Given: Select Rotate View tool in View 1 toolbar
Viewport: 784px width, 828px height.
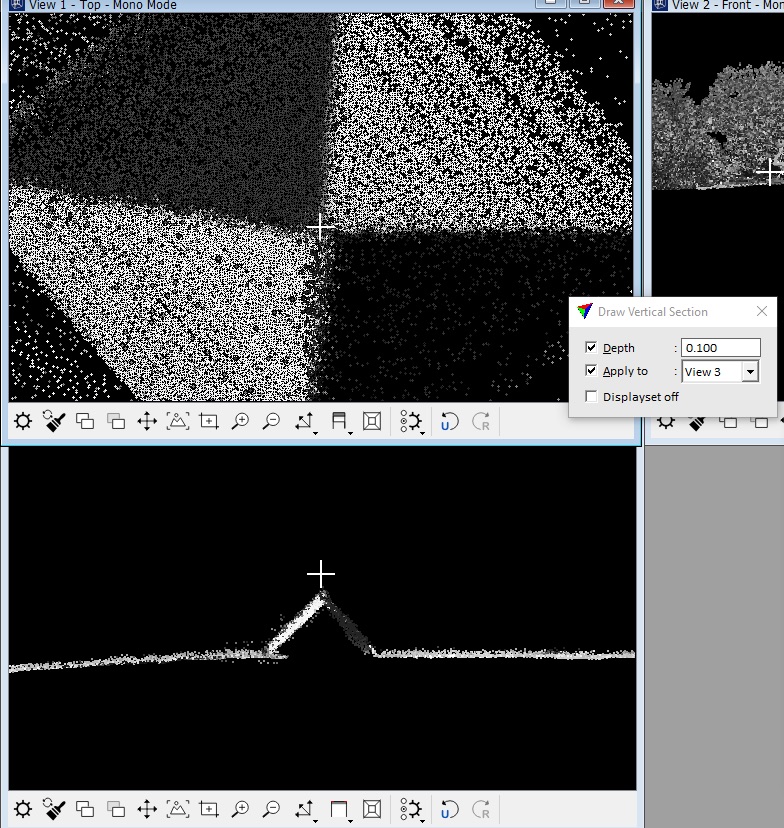Looking at the screenshot, I should [x=304, y=421].
